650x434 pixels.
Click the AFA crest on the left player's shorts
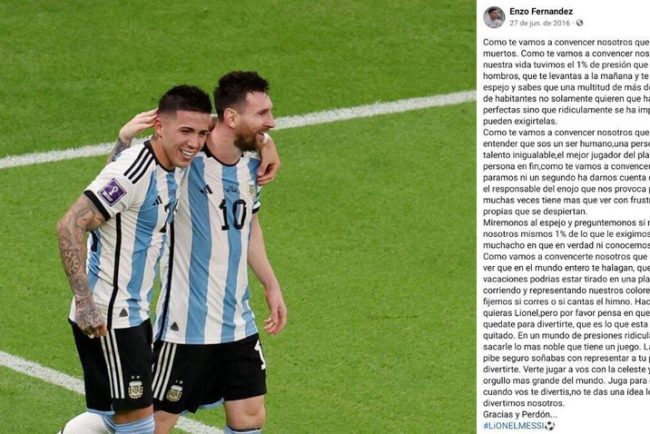point(136,387)
